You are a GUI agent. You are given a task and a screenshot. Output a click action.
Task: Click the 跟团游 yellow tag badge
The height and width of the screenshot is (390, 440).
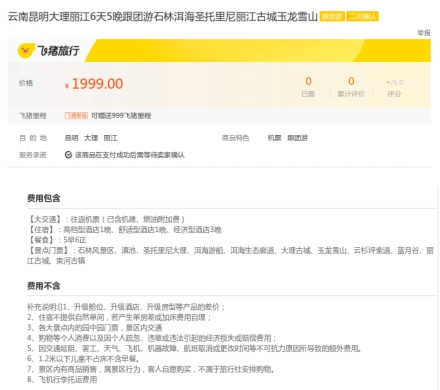tap(332, 16)
